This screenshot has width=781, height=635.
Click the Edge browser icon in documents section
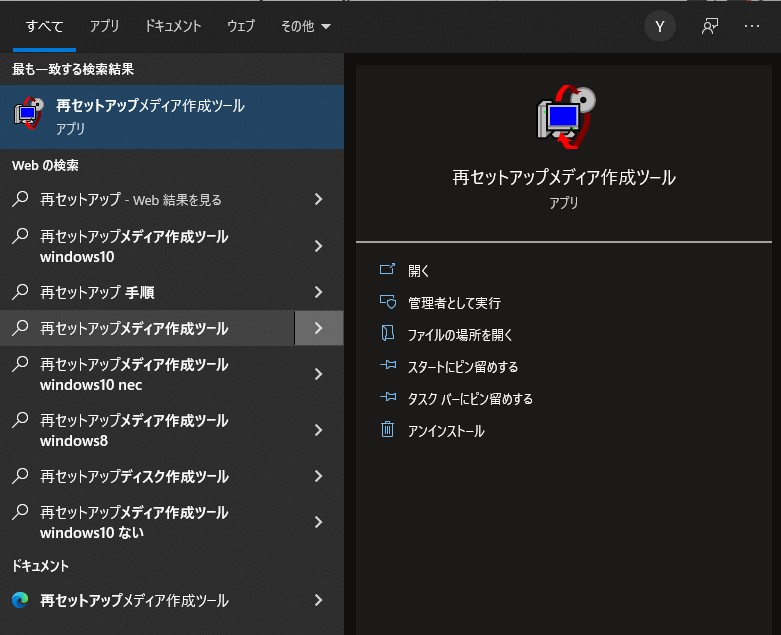(20, 600)
